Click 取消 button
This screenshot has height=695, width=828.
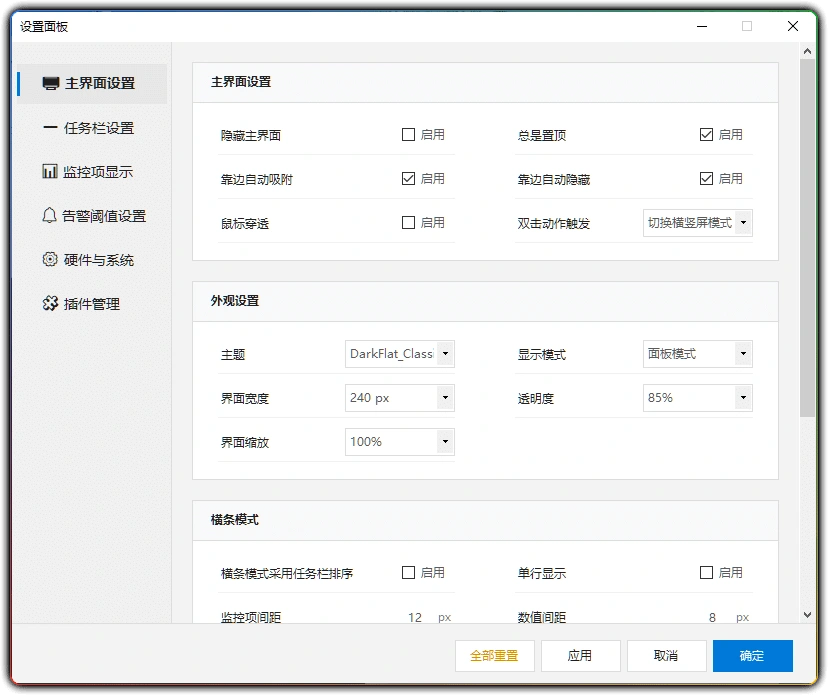666,656
